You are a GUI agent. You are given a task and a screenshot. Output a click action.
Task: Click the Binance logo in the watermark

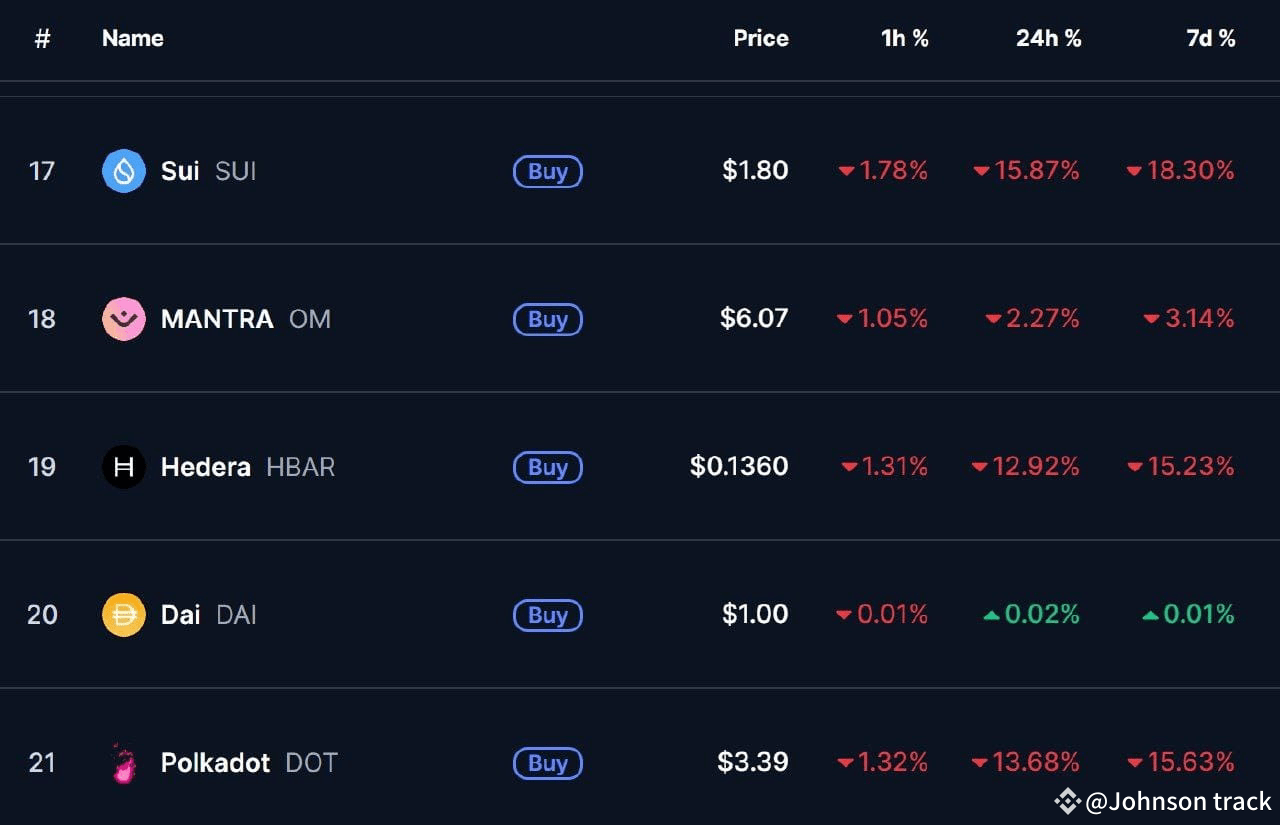click(1067, 801)
